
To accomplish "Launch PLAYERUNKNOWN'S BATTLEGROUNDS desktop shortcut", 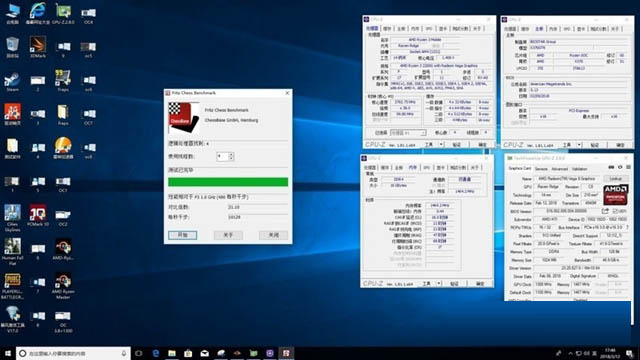I will [x=12, y=286].
